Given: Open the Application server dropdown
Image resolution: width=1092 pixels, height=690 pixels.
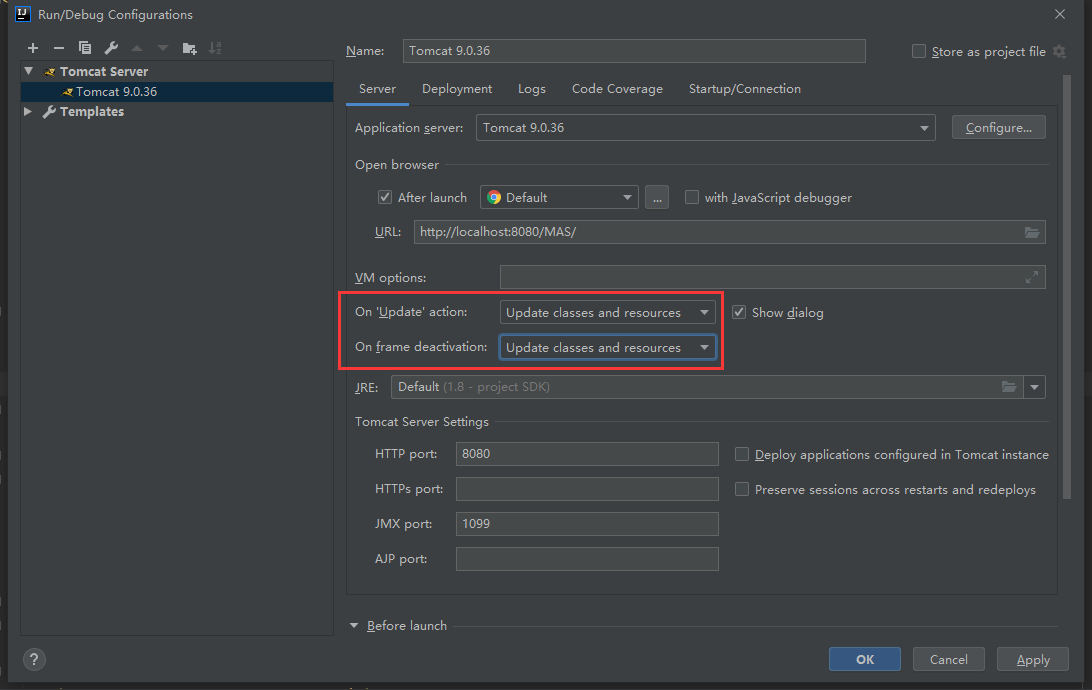Looking at the screenshot, I should point(705,128).
